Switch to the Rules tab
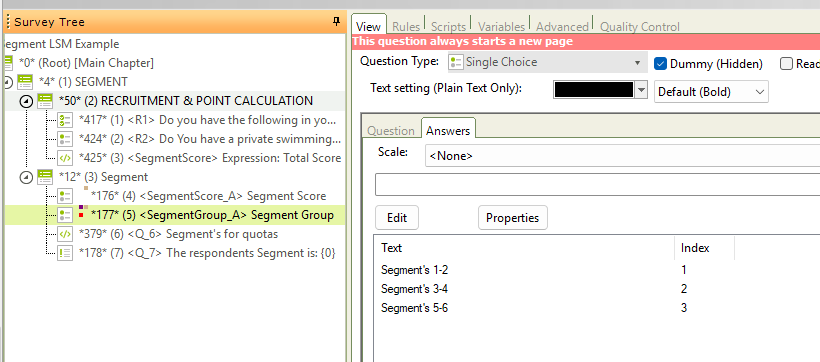This screenshot has height=362, width=820. point(405,26)
